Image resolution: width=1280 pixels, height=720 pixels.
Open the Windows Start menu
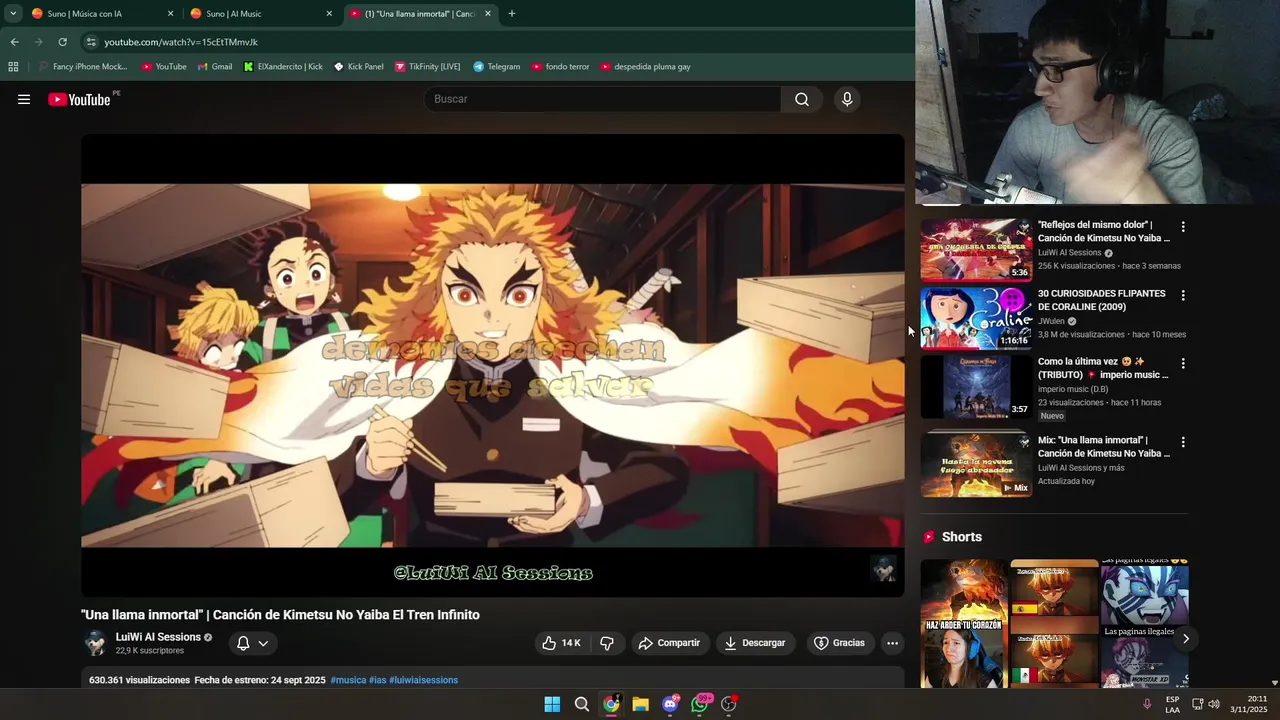click(552, 704)
